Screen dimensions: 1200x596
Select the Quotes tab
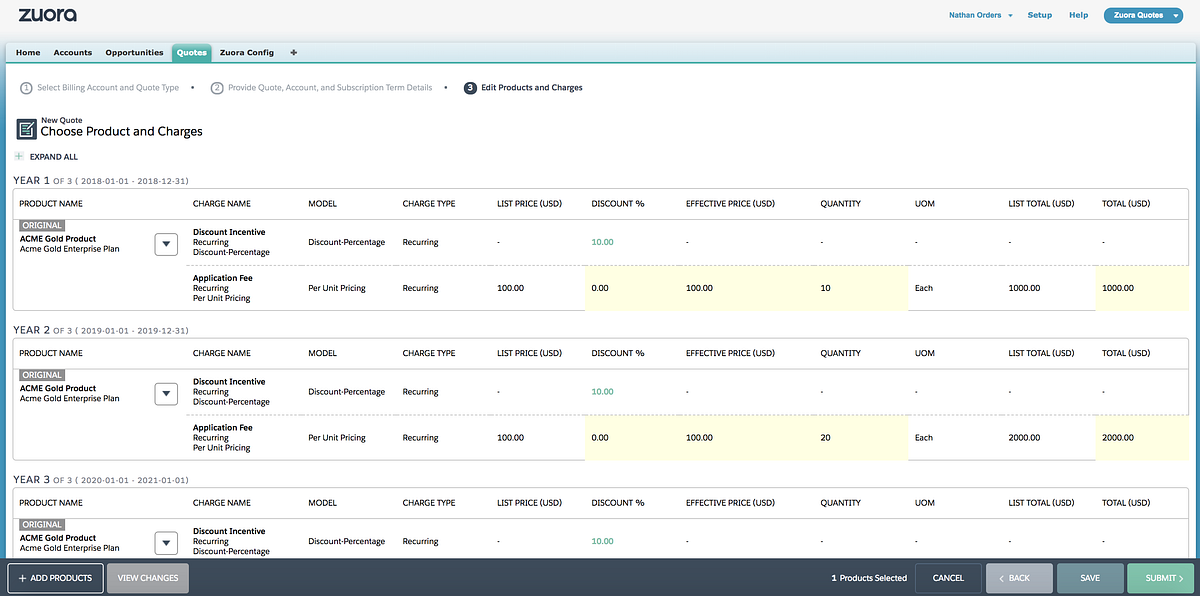(x=191, y=53)
